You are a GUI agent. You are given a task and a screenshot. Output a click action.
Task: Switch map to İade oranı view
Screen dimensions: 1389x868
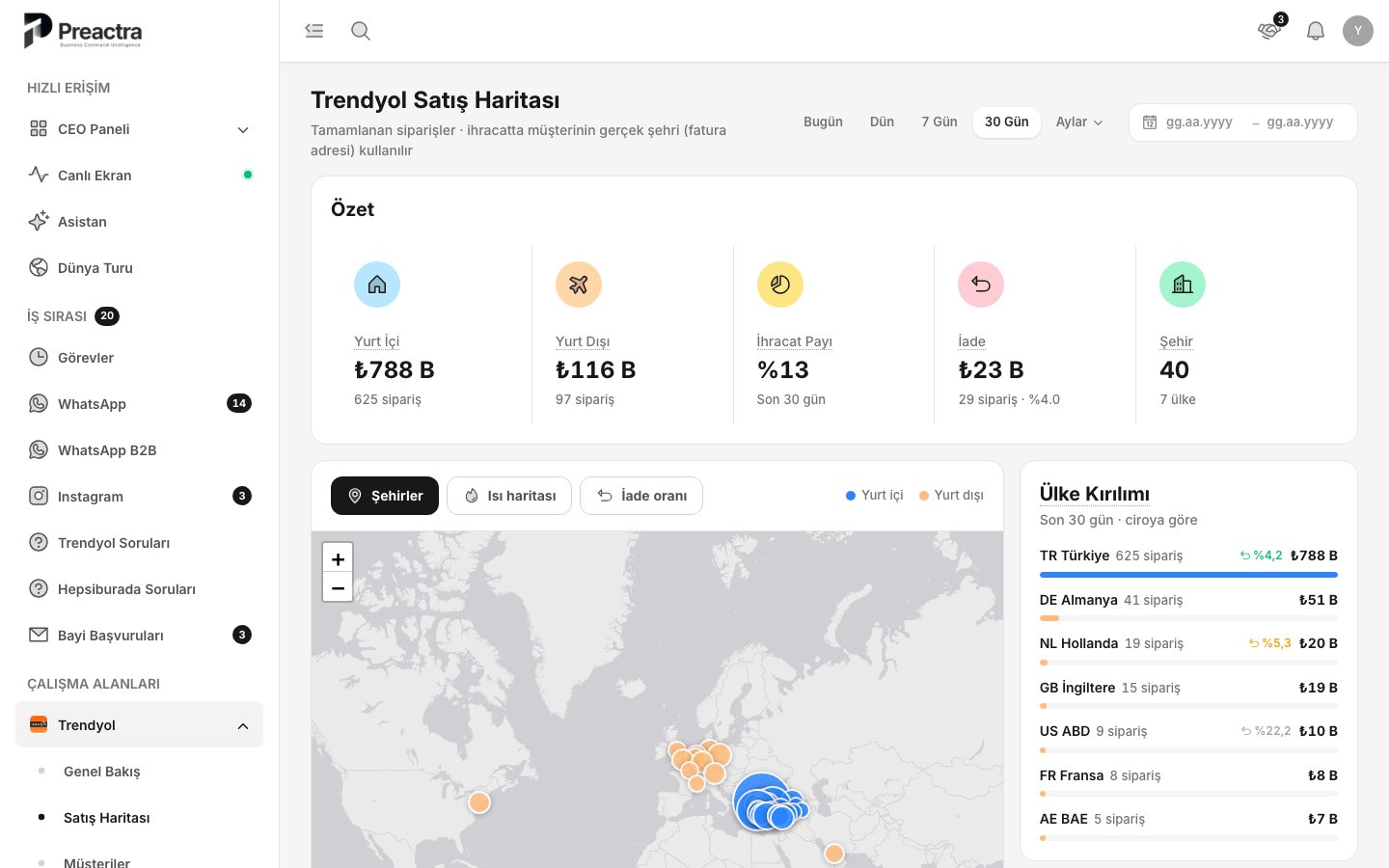tap(641, 496)
